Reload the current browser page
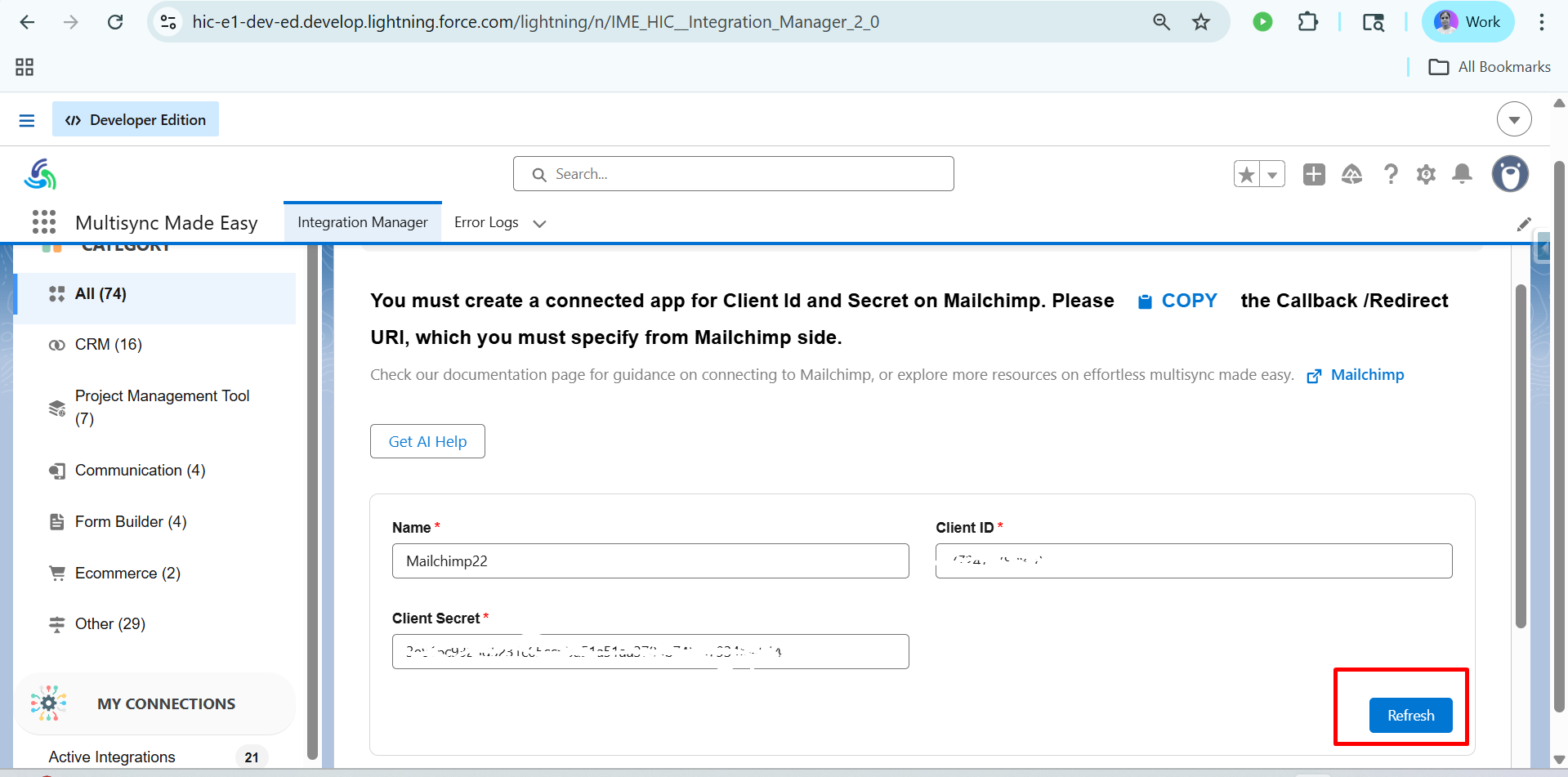 click(x=115, y=22)
